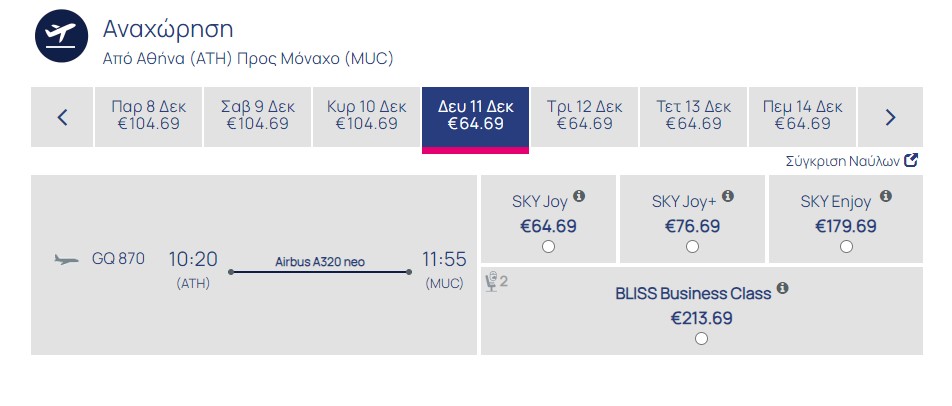Select the SKY Joy+ €76.69 fare

[692, 246]
